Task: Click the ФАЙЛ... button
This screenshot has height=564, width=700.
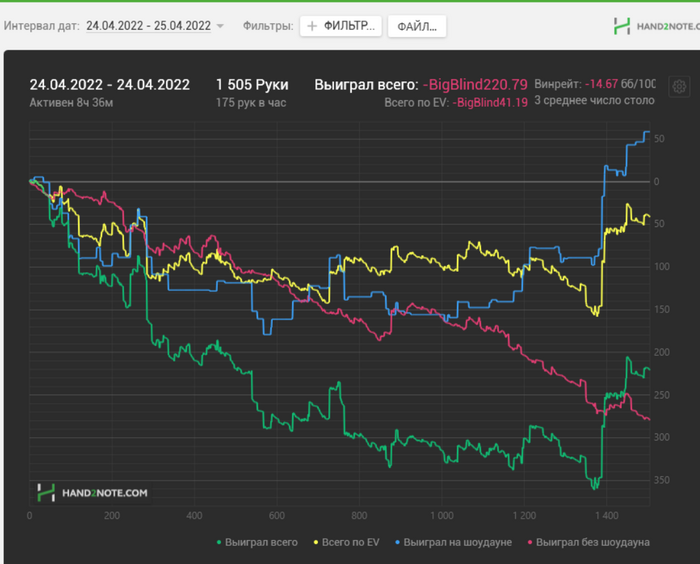Action: click(417, 27)
